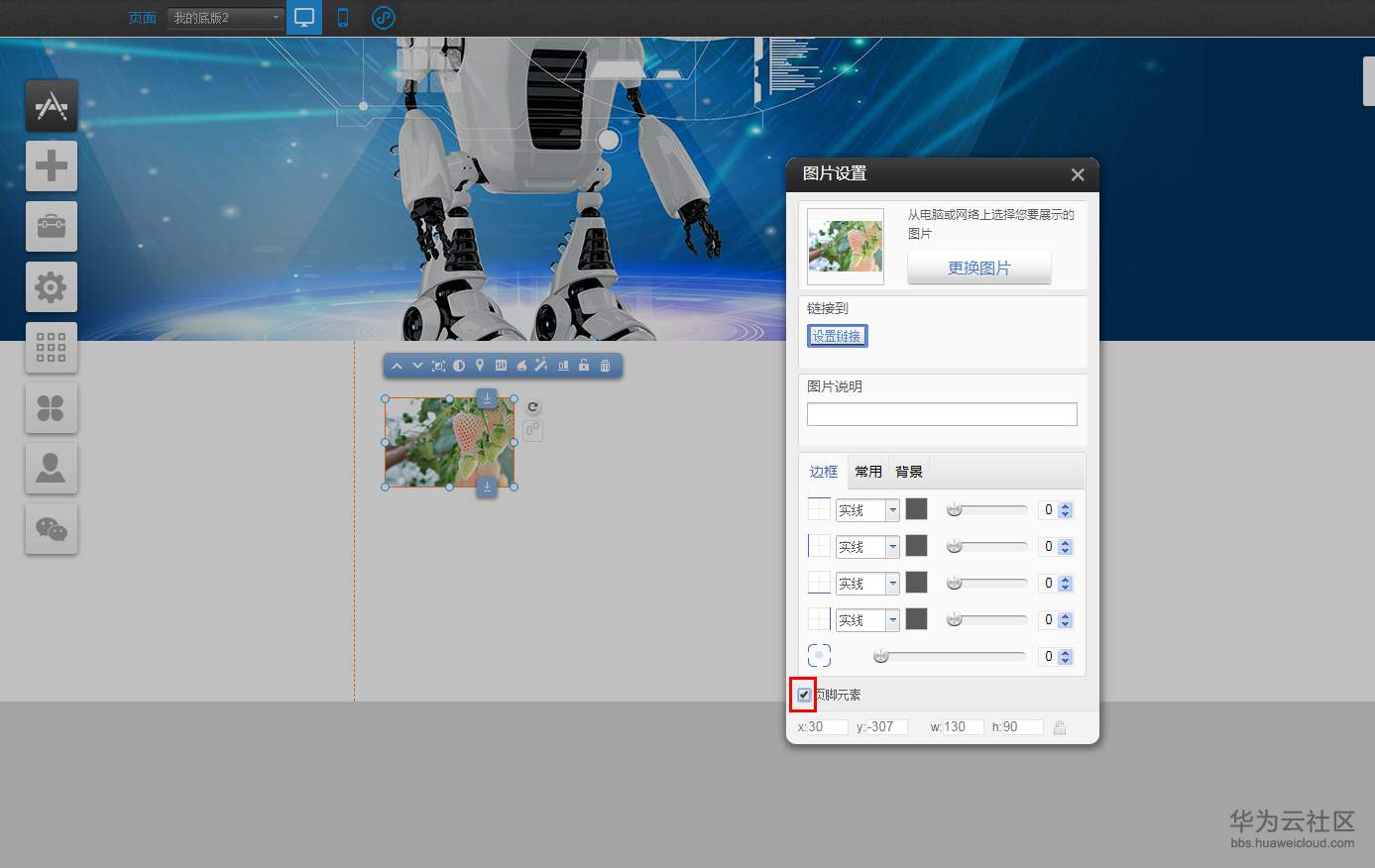Click the magic wand icon
The width and height of the screenshot is (1375, 868).
coord(541,366)
